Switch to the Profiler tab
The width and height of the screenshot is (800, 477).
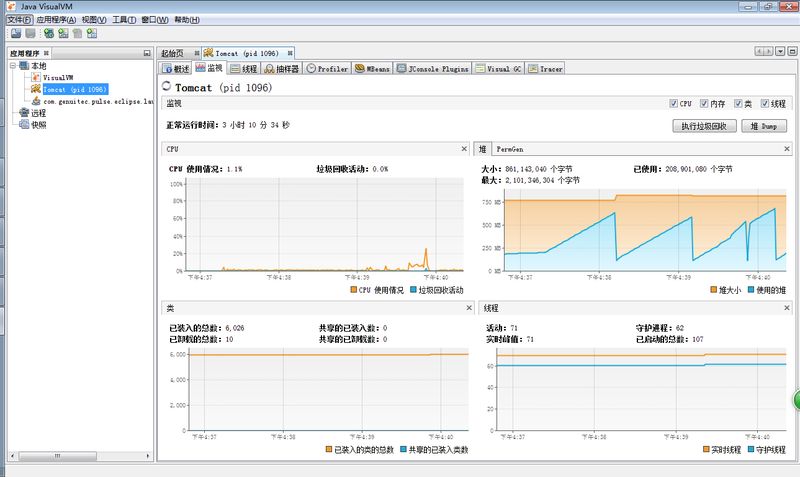pyautogui.click(x=327, y=68)
